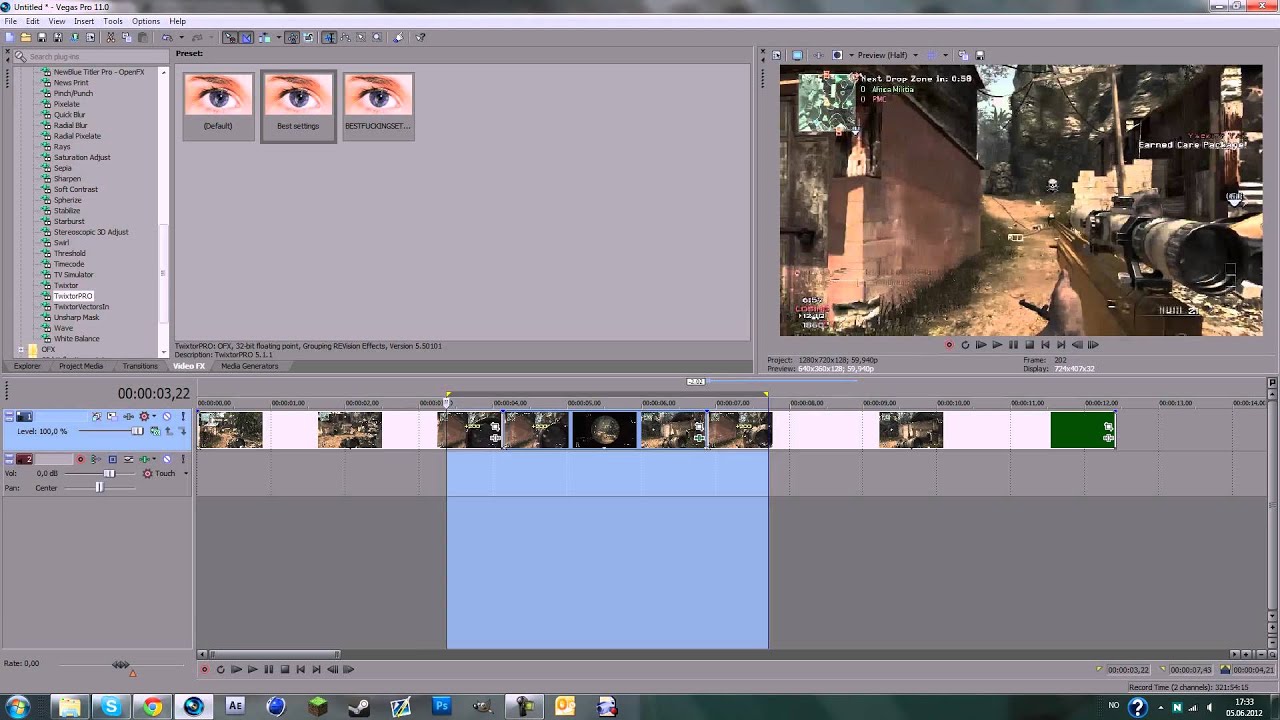The height and width of the screenshot is (720, 1280).
Task: Toggle preview on external monitor icon
Action: (x=797, y=55)
